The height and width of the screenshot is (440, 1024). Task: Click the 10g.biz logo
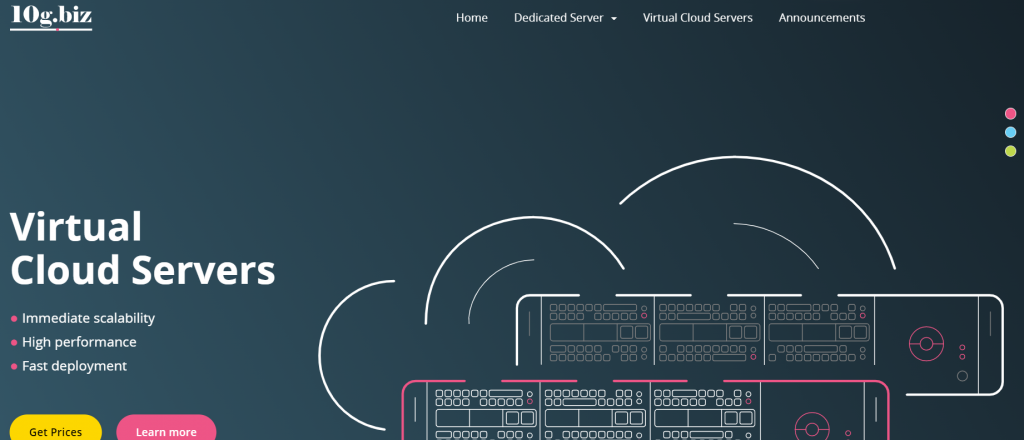51,16
